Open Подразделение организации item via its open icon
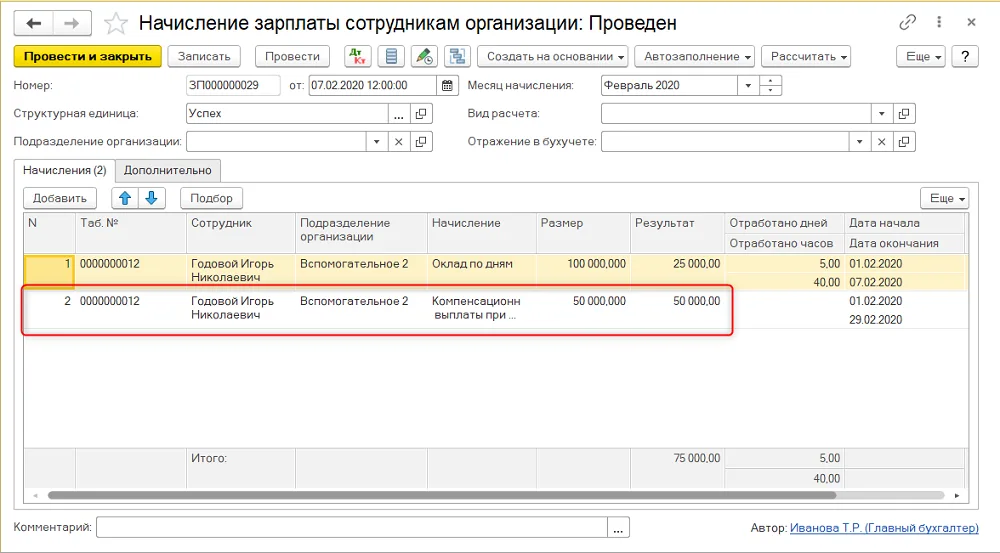 coord(421,142)
